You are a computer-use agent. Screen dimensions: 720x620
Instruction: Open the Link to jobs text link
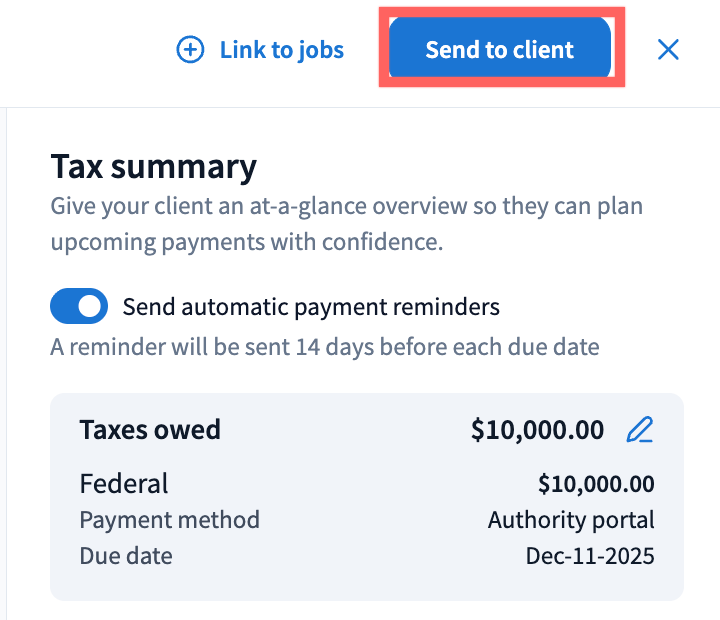281,50
